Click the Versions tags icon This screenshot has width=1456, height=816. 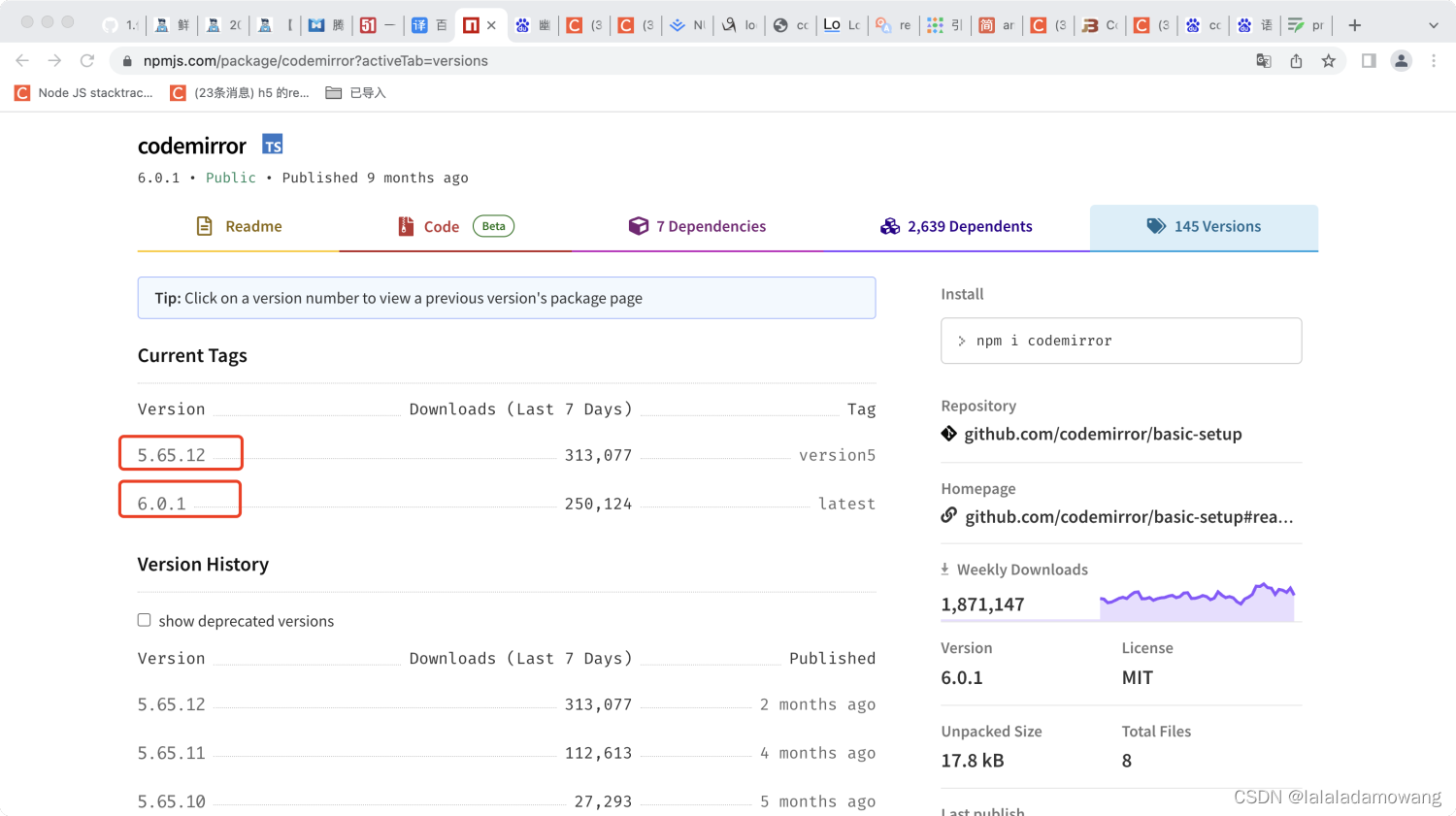[x=1155, y=226]
